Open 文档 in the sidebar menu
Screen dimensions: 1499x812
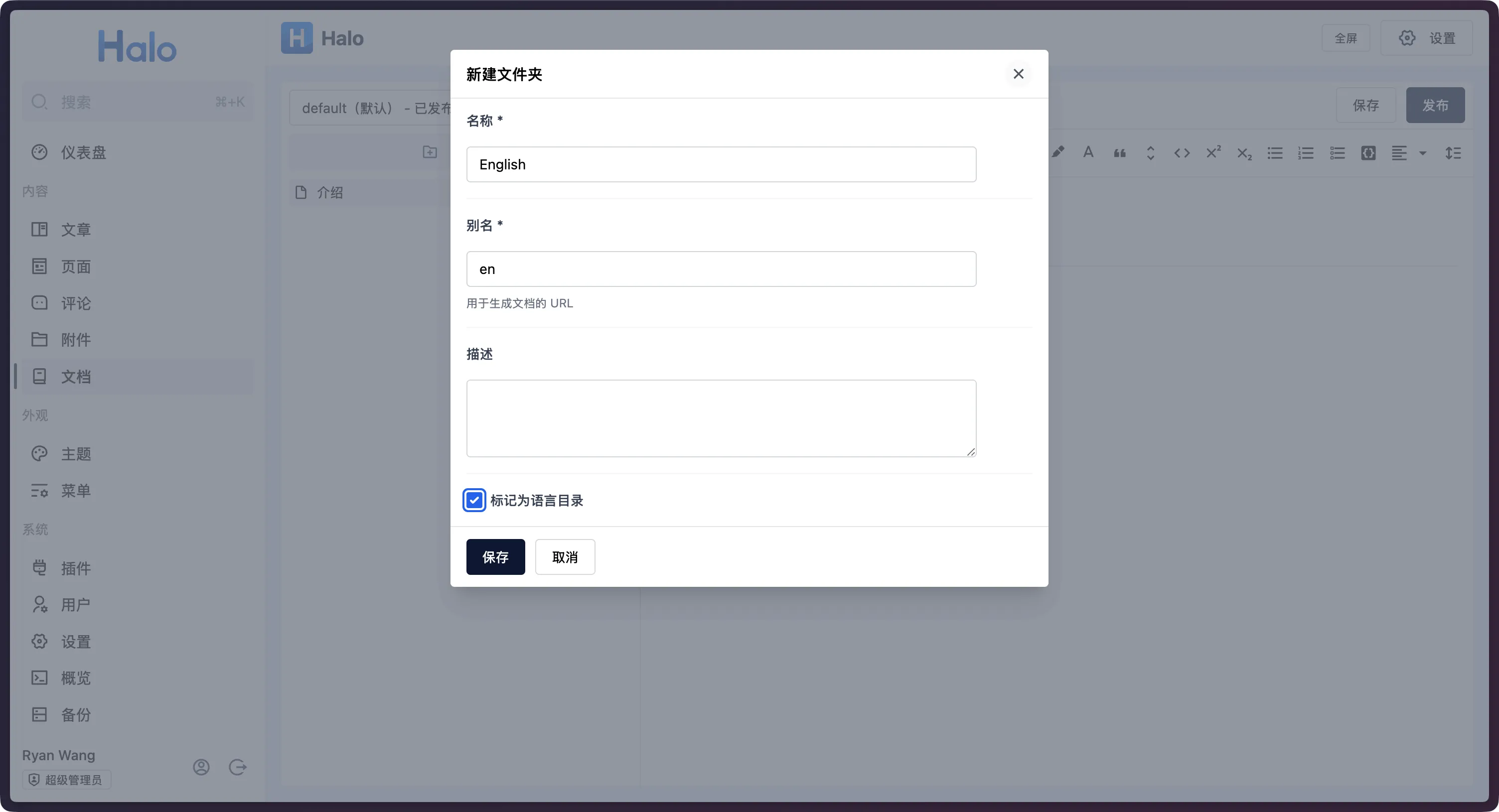tap(76, 376)
